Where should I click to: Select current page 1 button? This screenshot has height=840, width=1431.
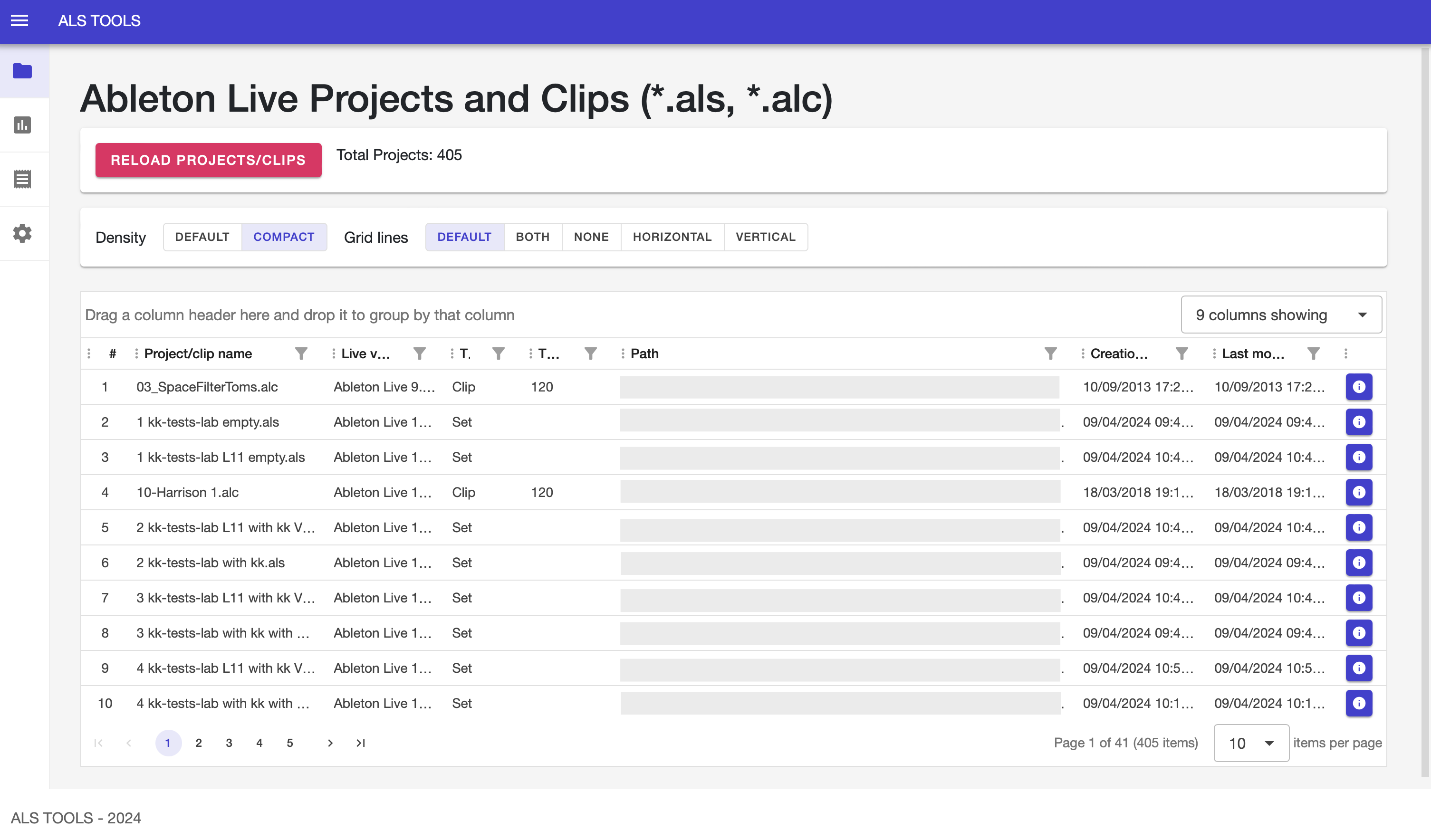(x=168, y=743)
